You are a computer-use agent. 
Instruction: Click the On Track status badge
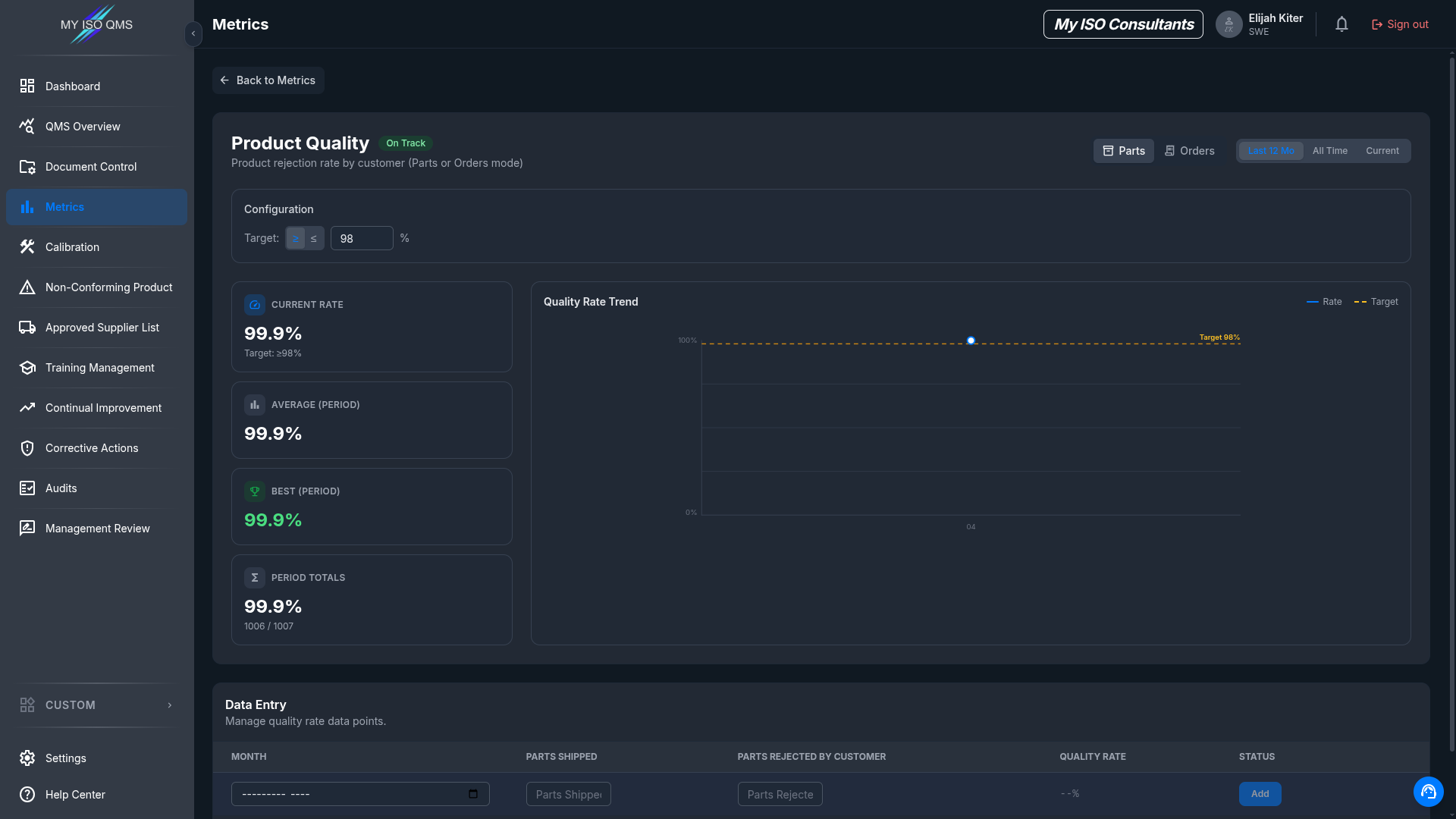pyautogui.click(x=406, y=143)
